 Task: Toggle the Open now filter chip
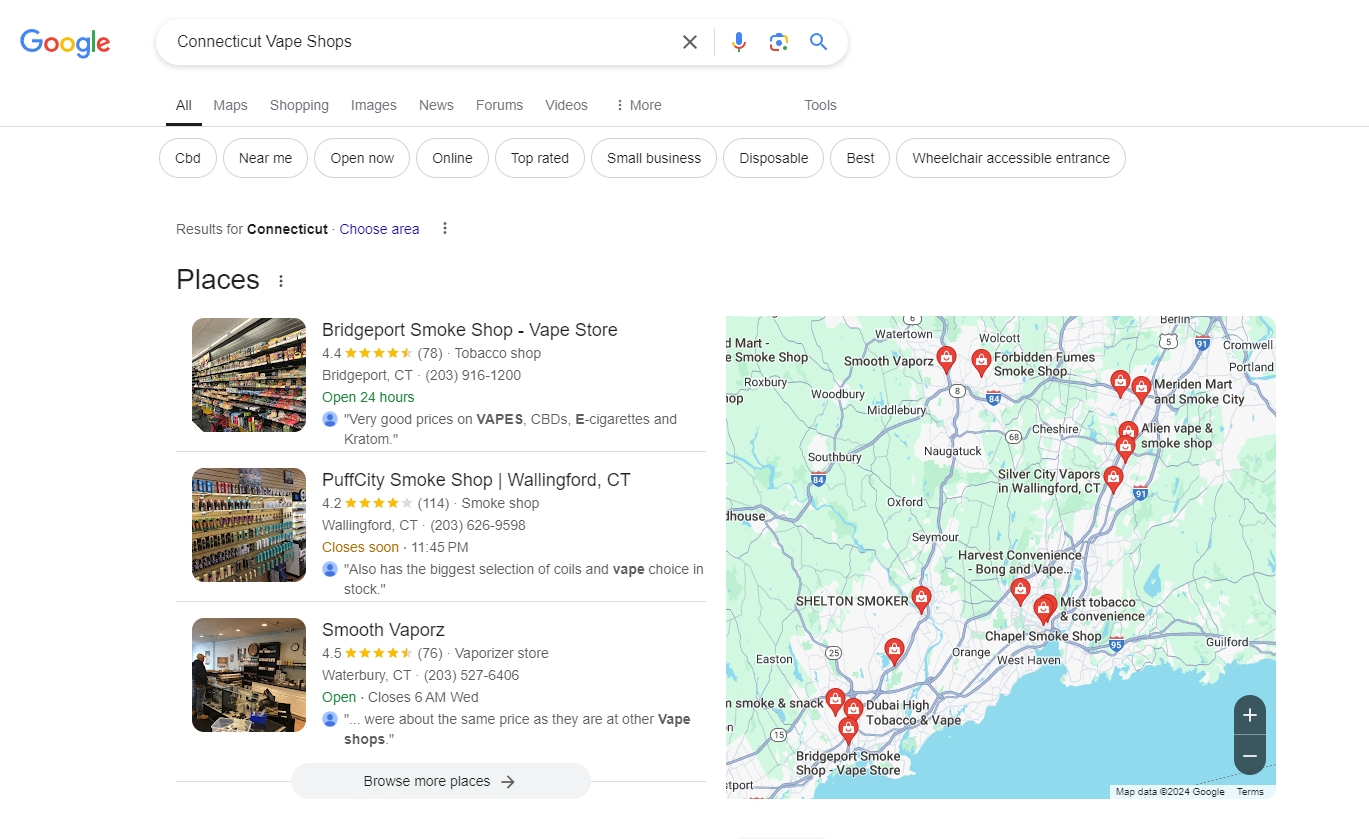362,158
